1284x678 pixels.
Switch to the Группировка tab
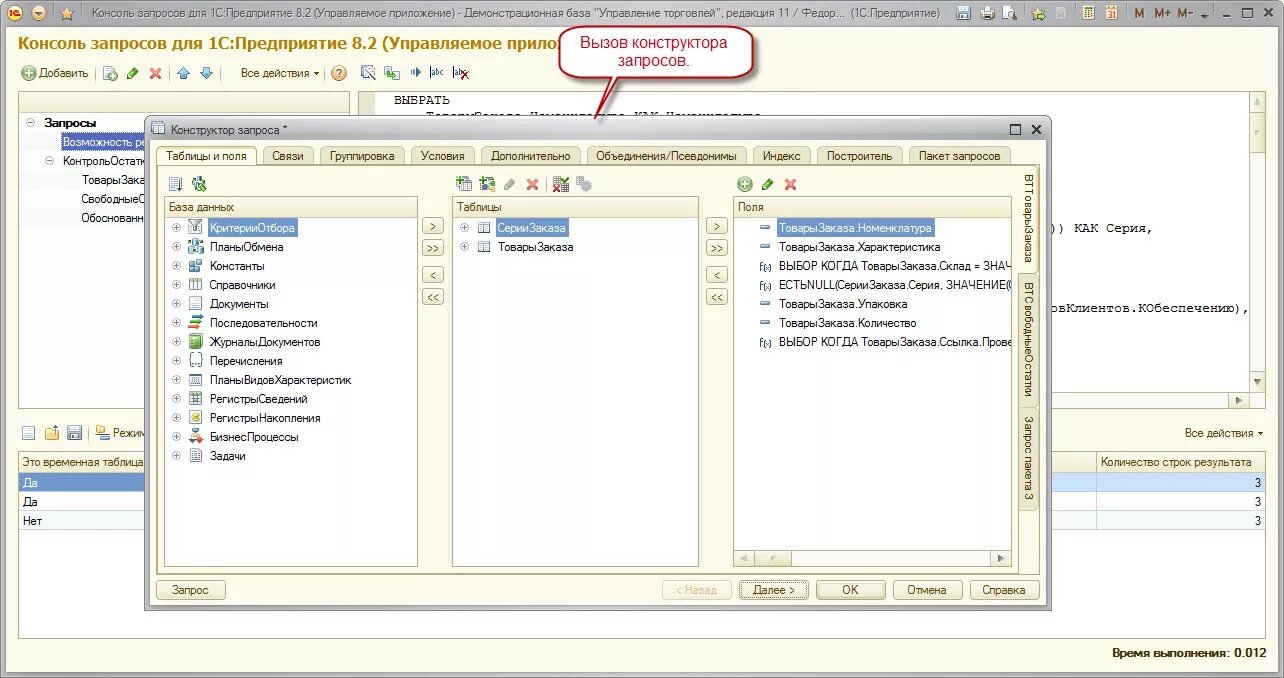point(362,156)
